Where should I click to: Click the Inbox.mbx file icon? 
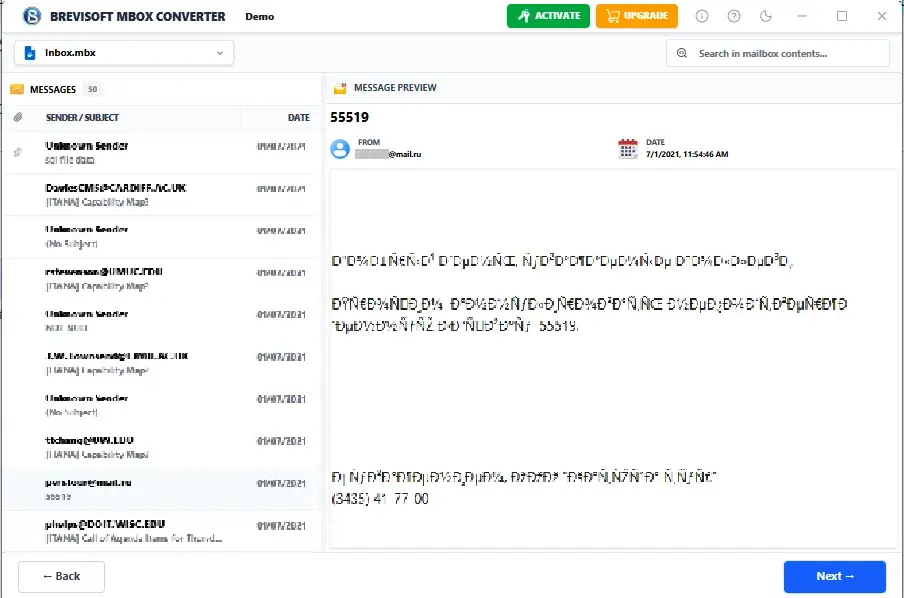(30, 53)
